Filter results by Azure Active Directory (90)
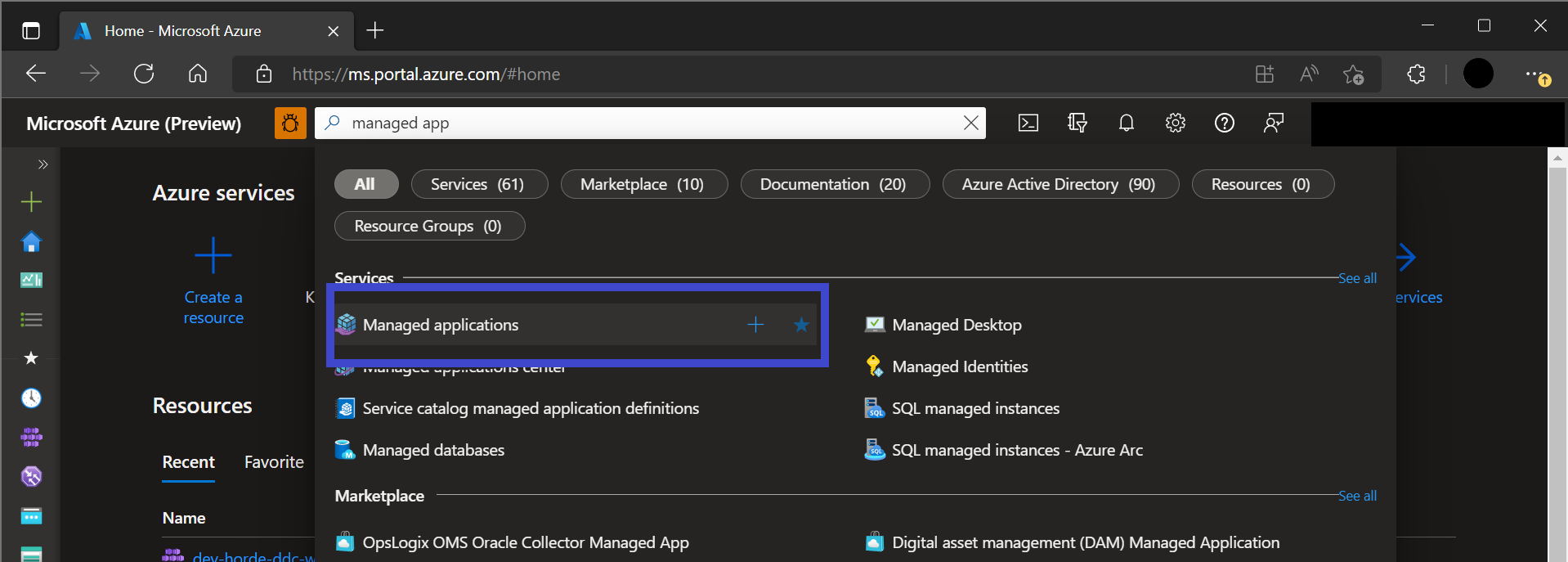Screen dimensions: 1568x562 [x=1060, y=184]
